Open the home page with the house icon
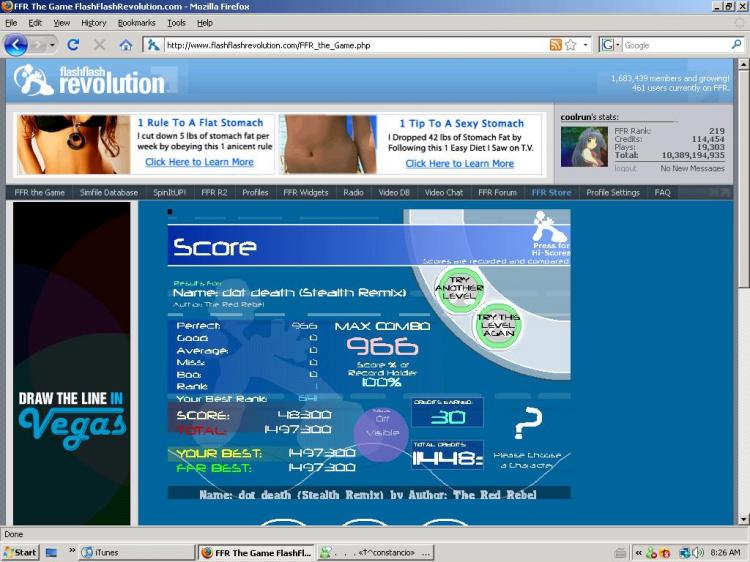 click(x=126, y=45)
